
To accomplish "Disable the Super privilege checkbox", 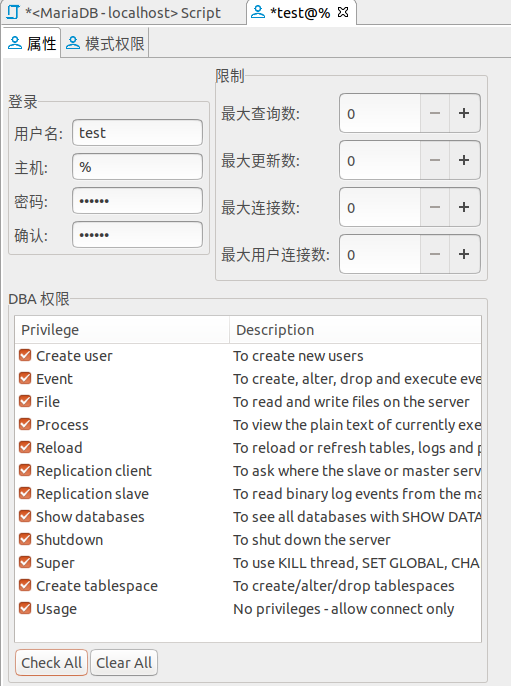I will point(25,562).
